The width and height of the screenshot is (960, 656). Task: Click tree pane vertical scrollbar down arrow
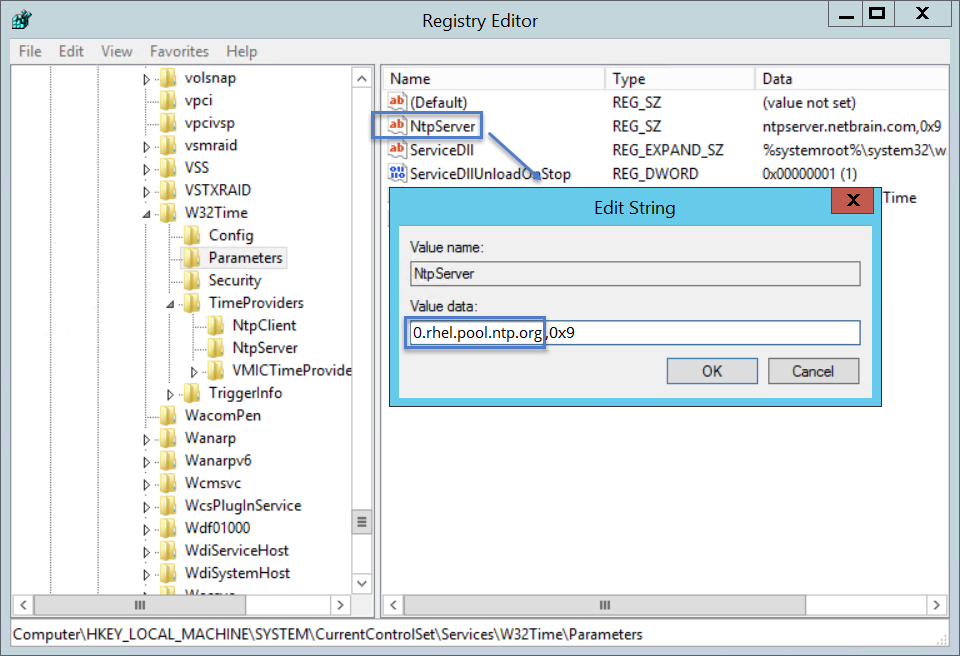click(x=362, y=582)
